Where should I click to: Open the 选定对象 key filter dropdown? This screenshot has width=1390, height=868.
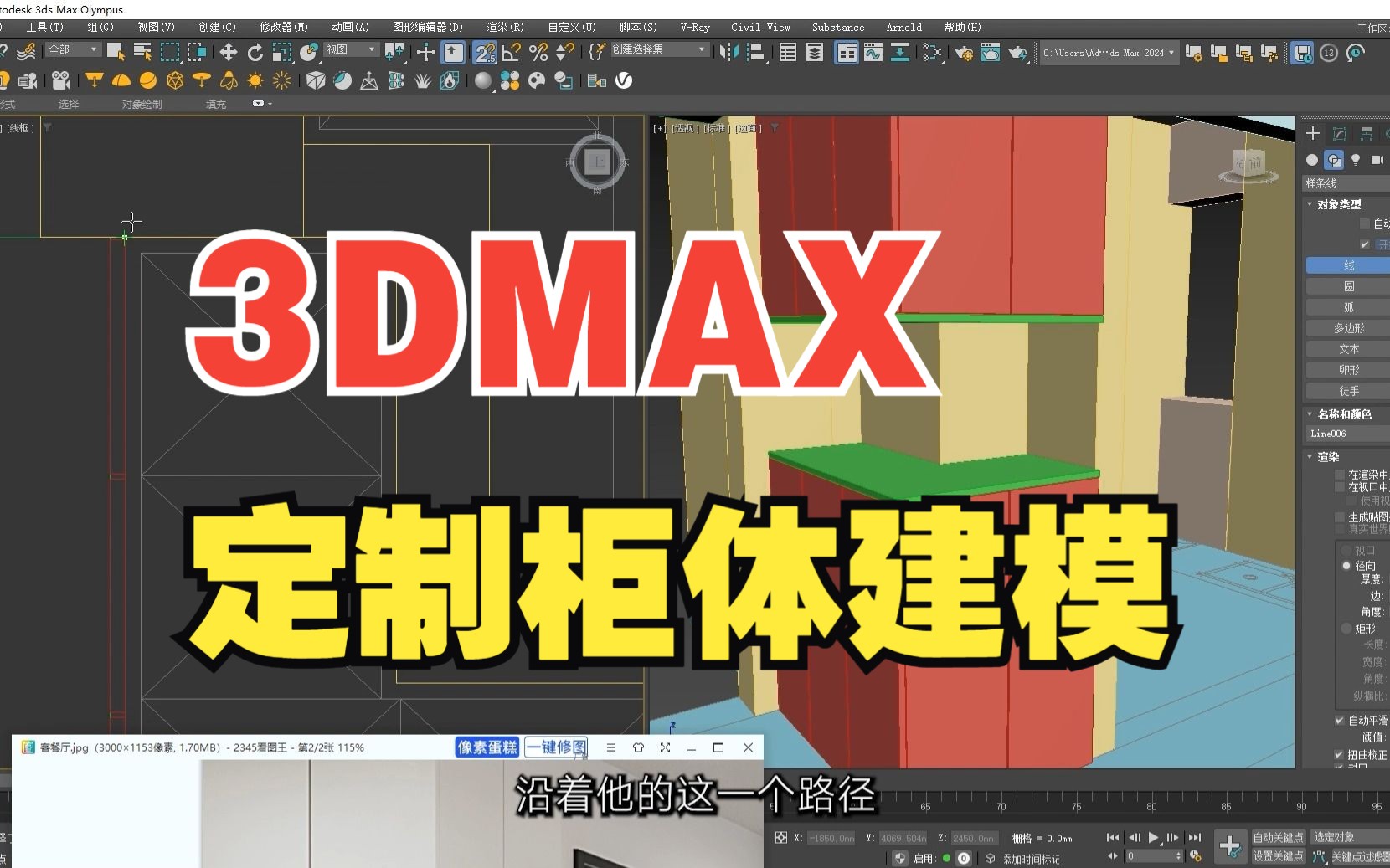click(x=1350, y=837)
